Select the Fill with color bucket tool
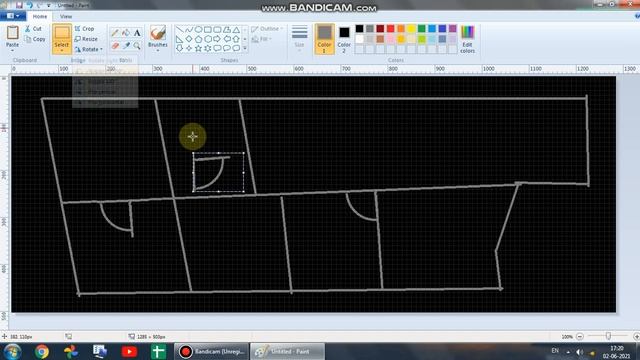Image resolution: width=640 pixels, height=360 pixels. click(126, 33)
